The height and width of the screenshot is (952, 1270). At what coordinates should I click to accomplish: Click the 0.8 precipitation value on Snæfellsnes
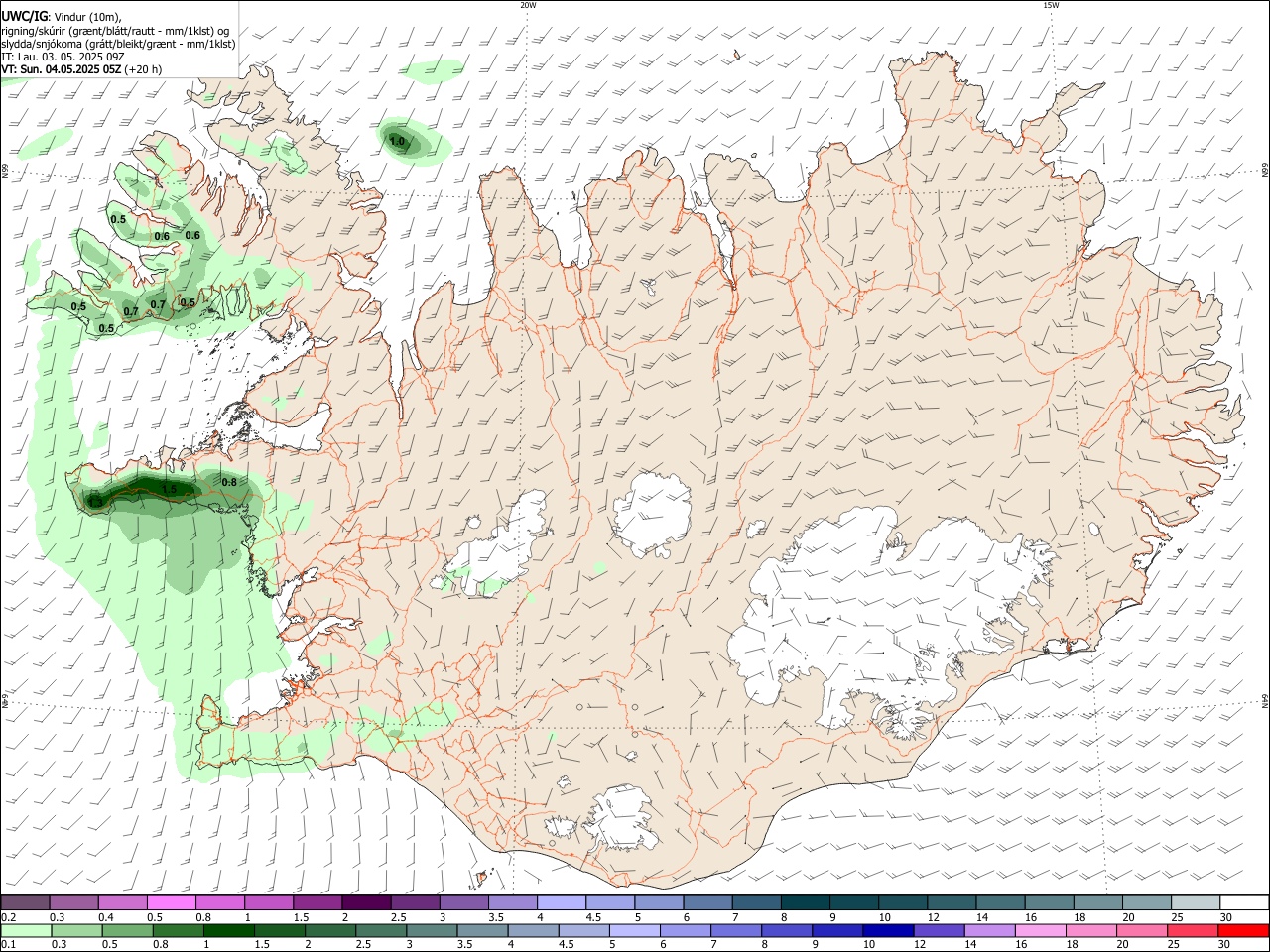pos(229,482)
